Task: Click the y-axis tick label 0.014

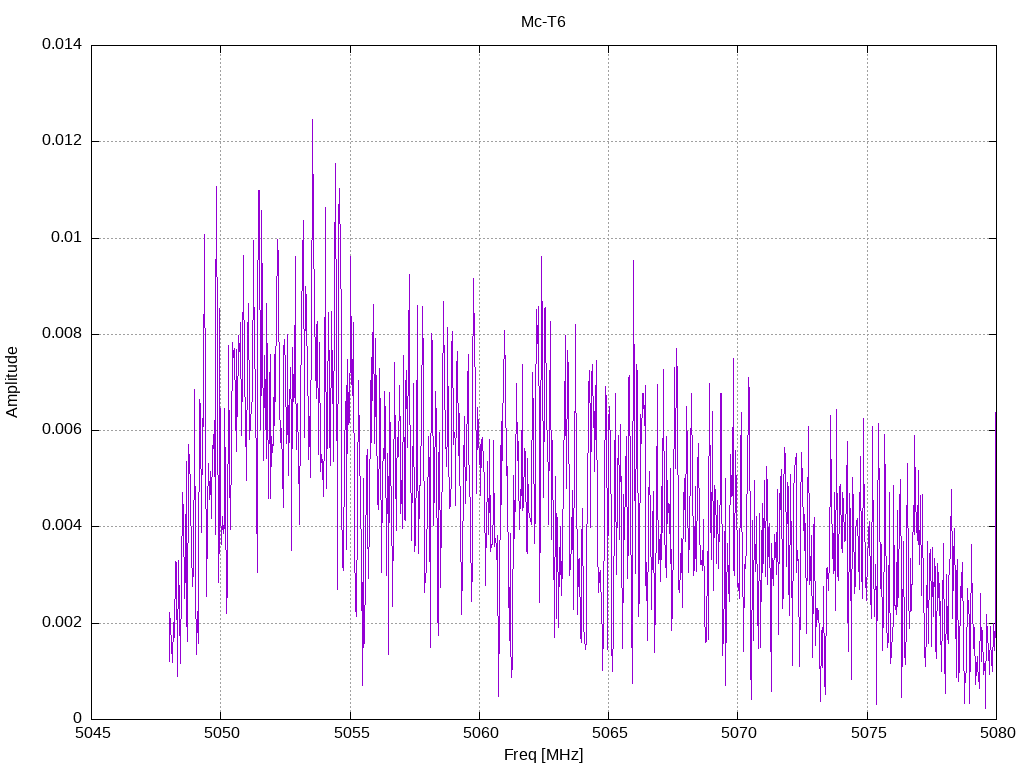Action: pyautogui.click(x=62, y=44)
